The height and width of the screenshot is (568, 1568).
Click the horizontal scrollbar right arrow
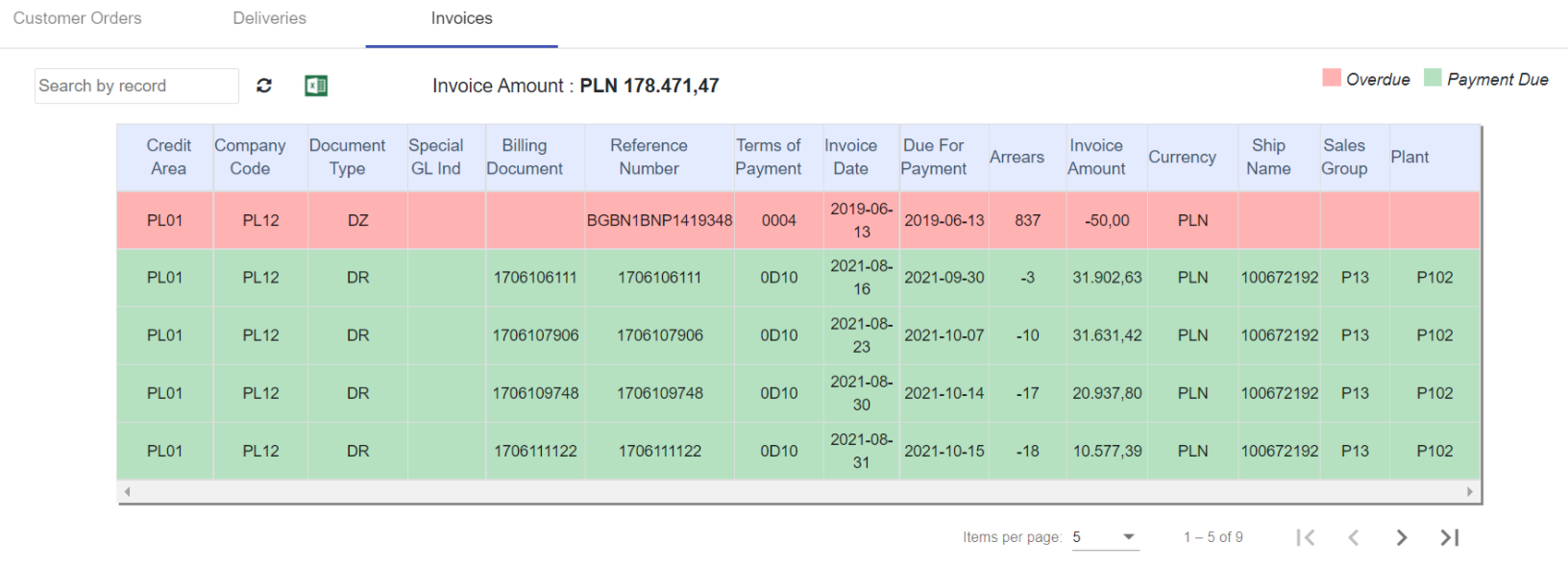point(1470,491)
